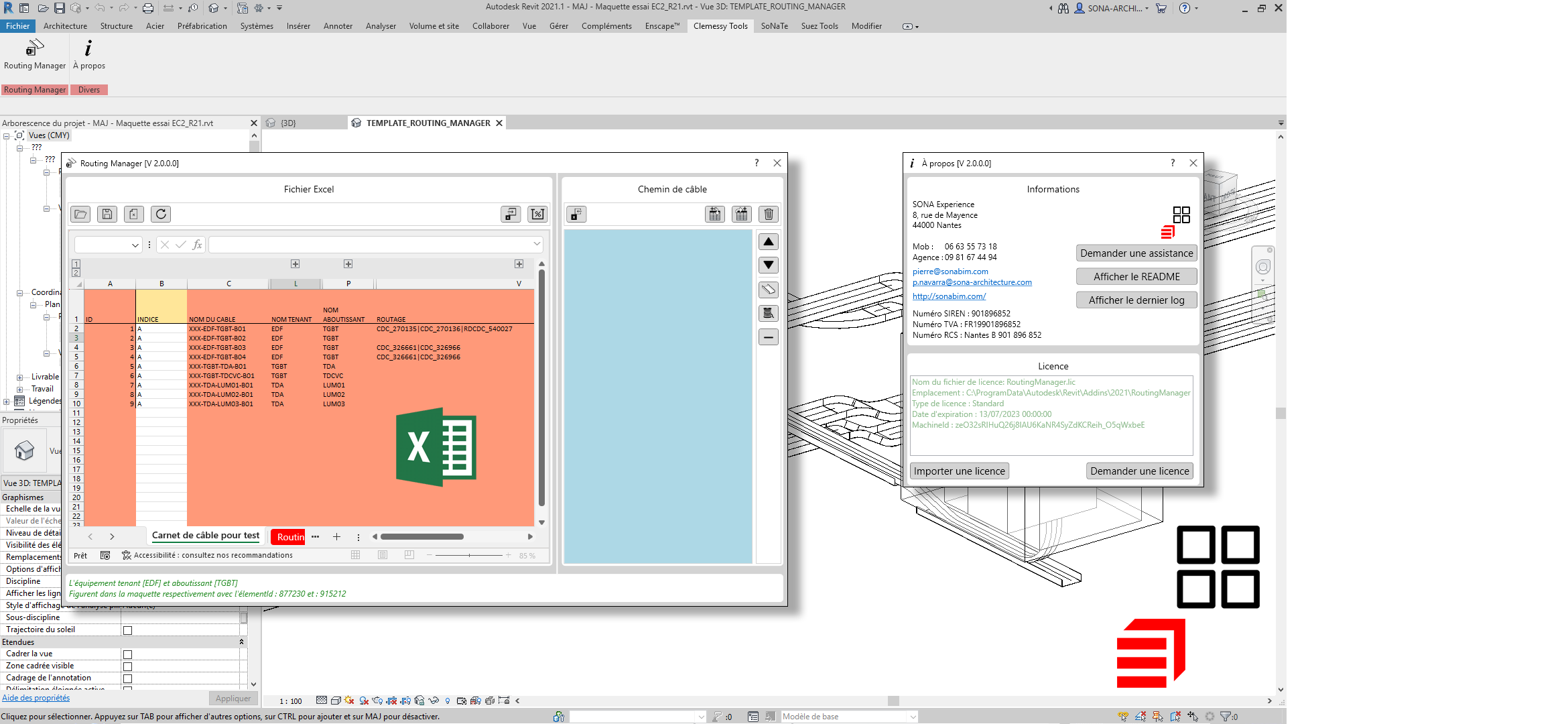Image resolution: width=1568 pixels, height=724 pixels.
Task: Click the Afficher le README button
Action: click(x=1136, y=277)
